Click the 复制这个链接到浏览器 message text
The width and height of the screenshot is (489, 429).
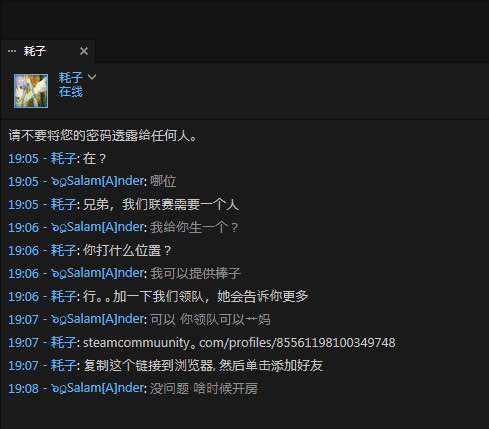(x=203, y=366)
